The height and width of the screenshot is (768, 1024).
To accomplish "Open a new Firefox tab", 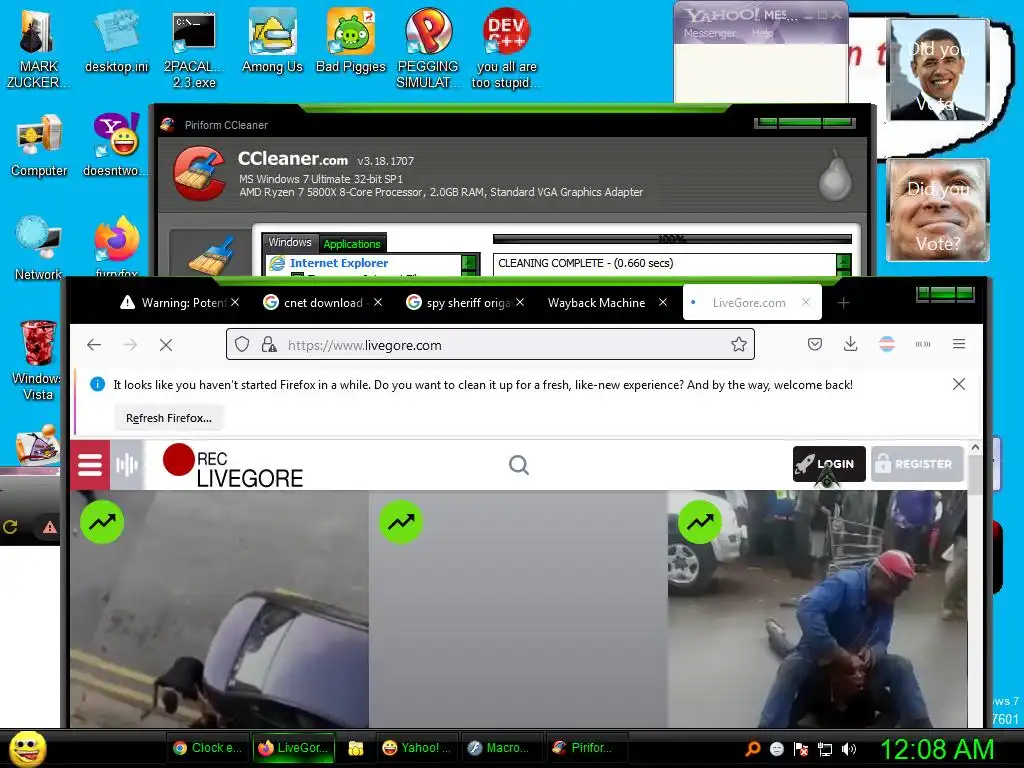I will (x=843, y=303).
